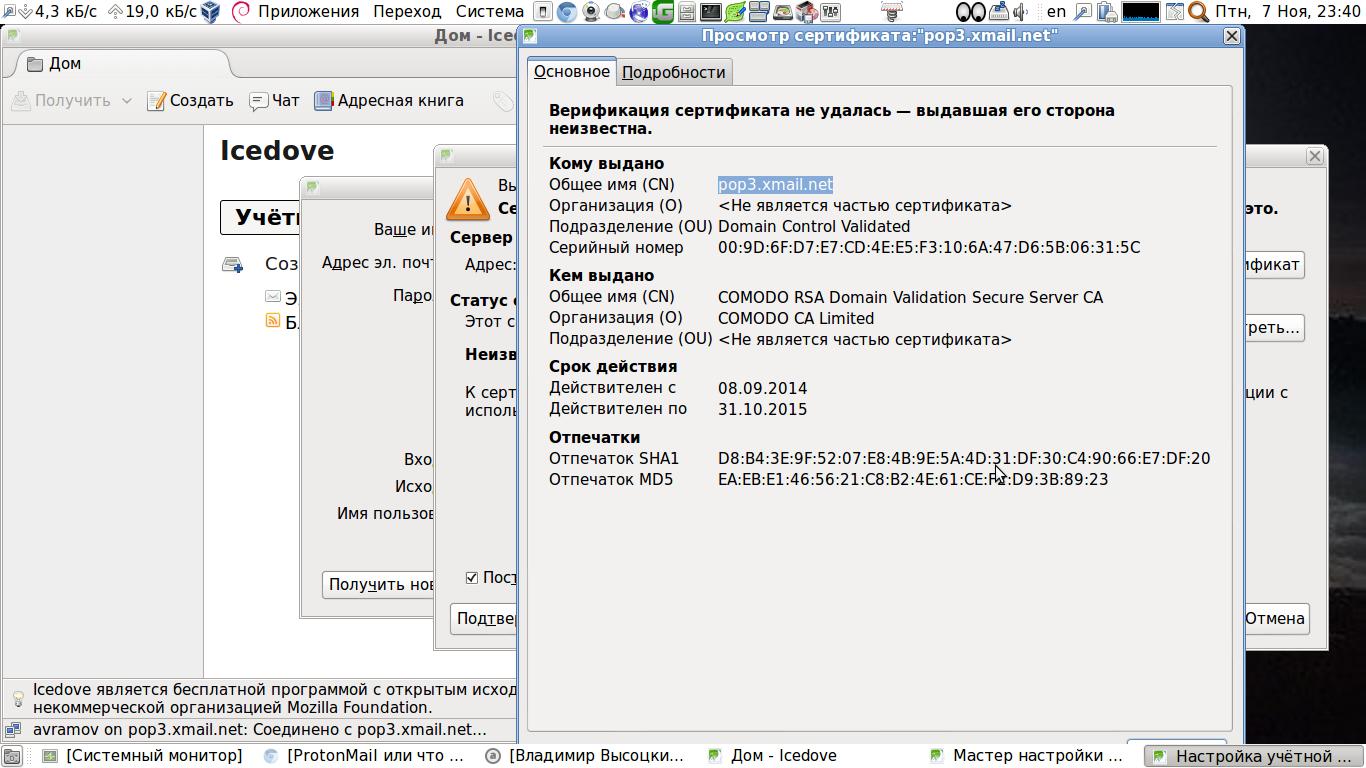Click the show desktop icon in bottom panel
The height and width of the screenshot is (768, 1366).
tap(12, 756)
